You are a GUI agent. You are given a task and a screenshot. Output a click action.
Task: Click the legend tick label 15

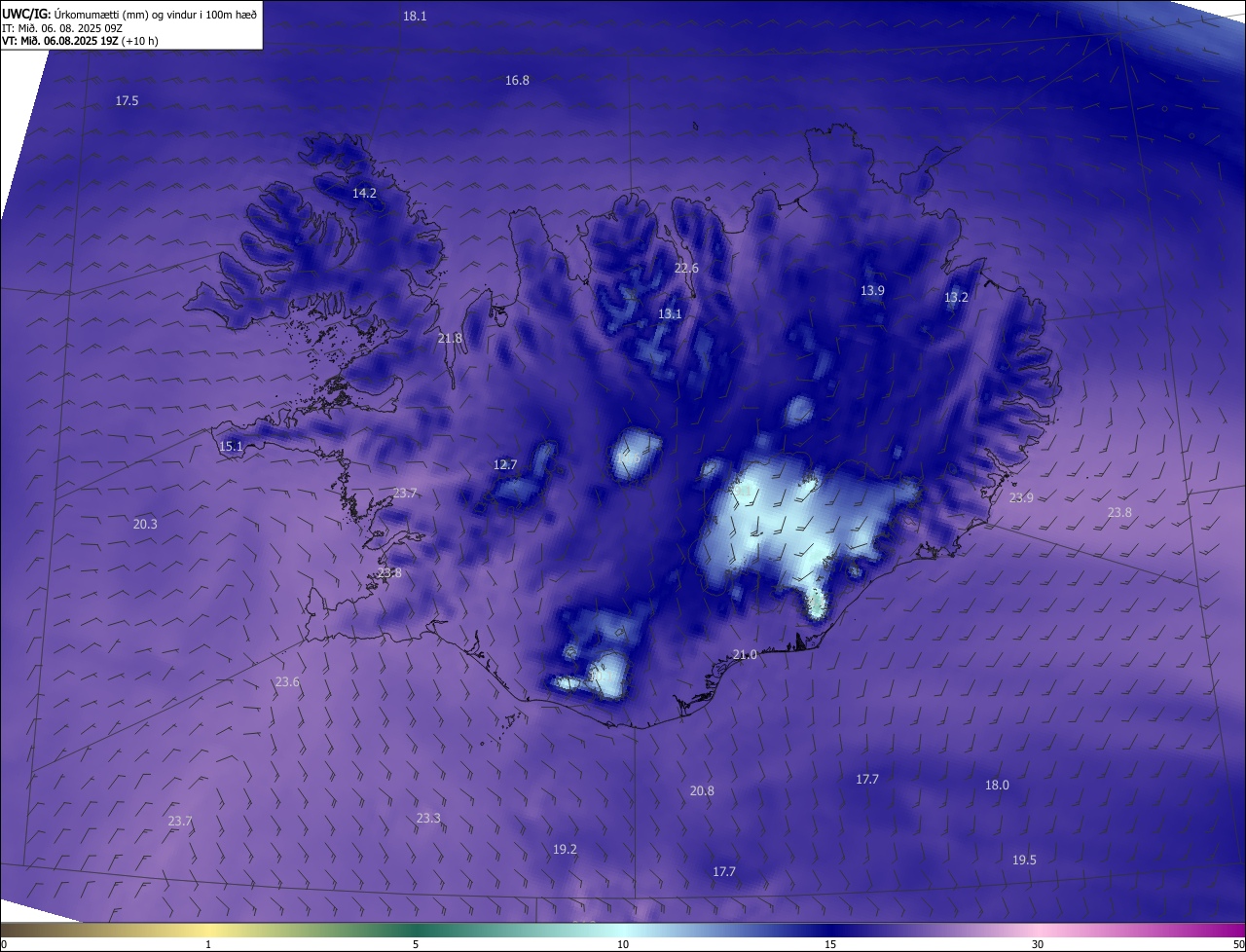tap(830, 945)
